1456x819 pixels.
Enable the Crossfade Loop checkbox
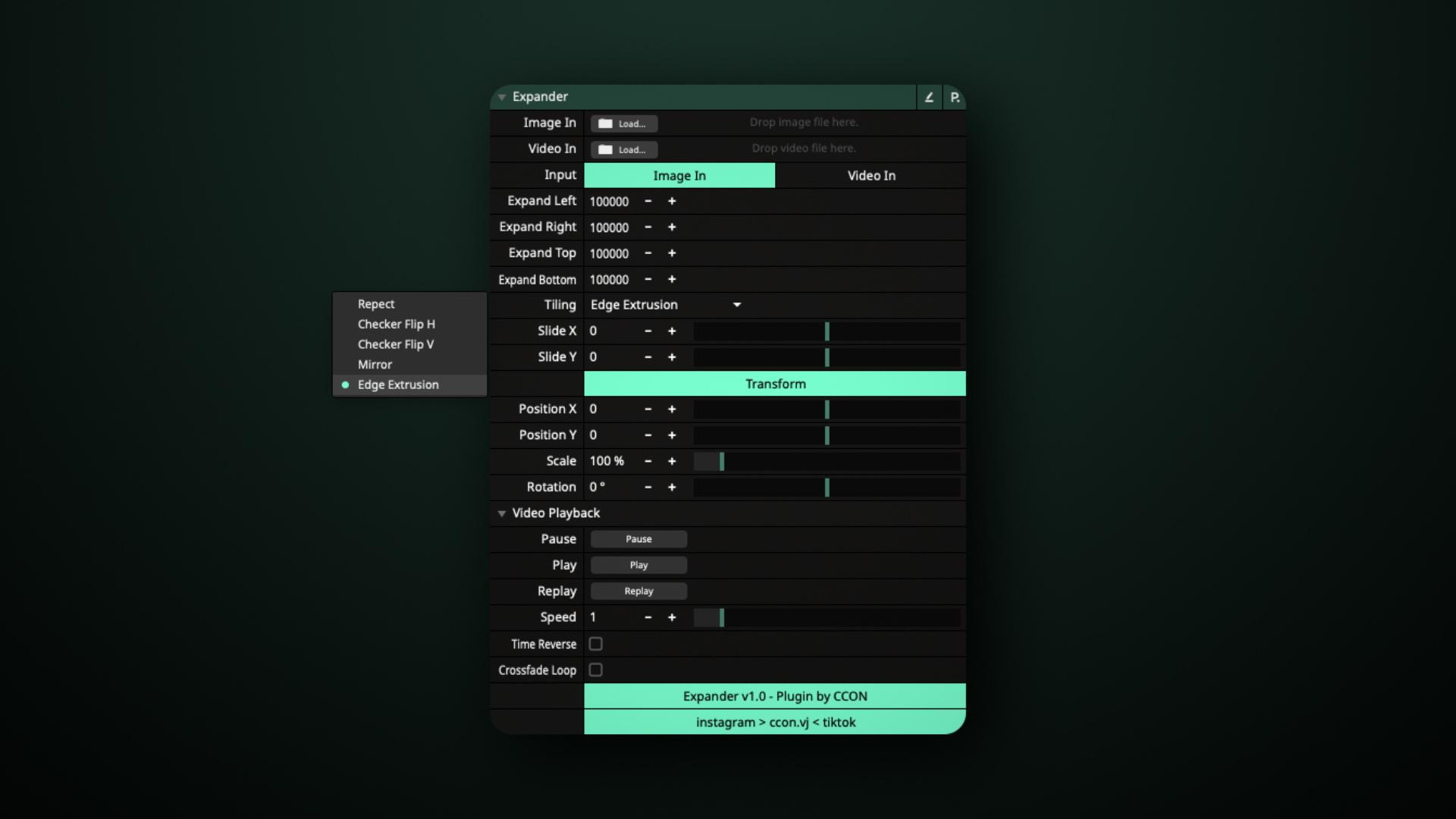596,670
